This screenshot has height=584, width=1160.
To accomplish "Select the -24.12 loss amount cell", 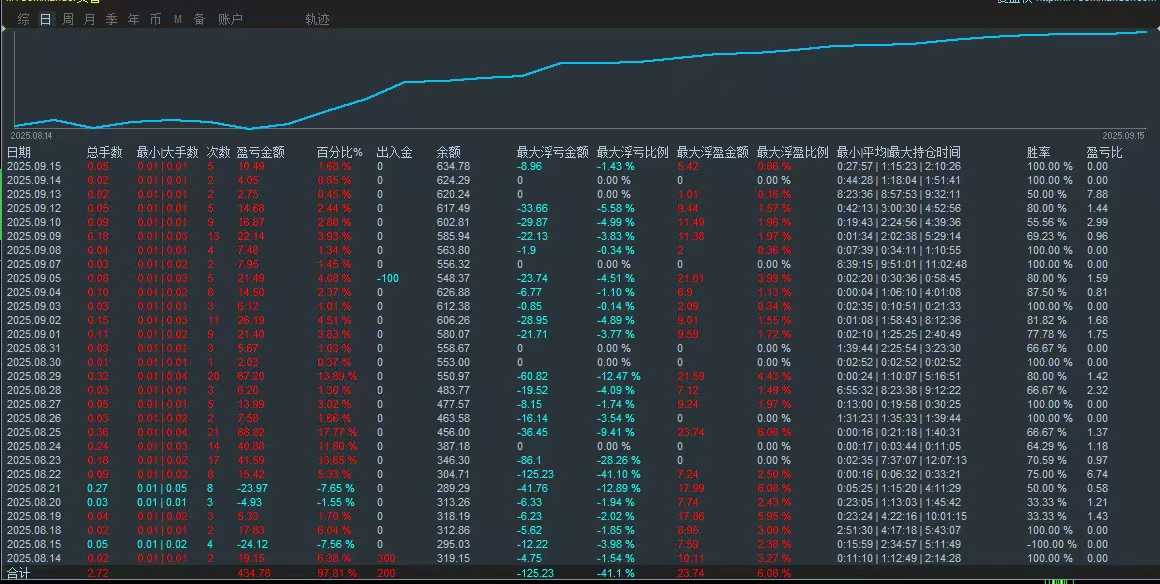I will [x=252, y=544].
